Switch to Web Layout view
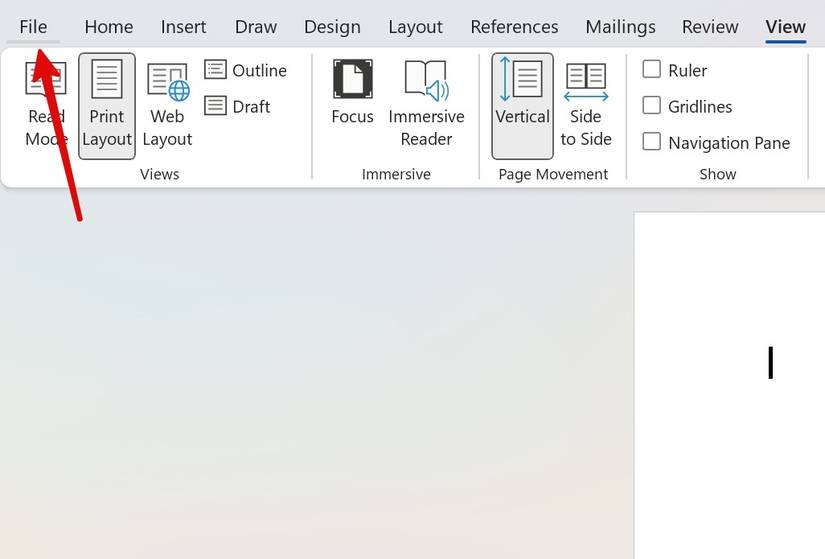The width and height of the screenshot is (825, 559). [x=167, y=105]
